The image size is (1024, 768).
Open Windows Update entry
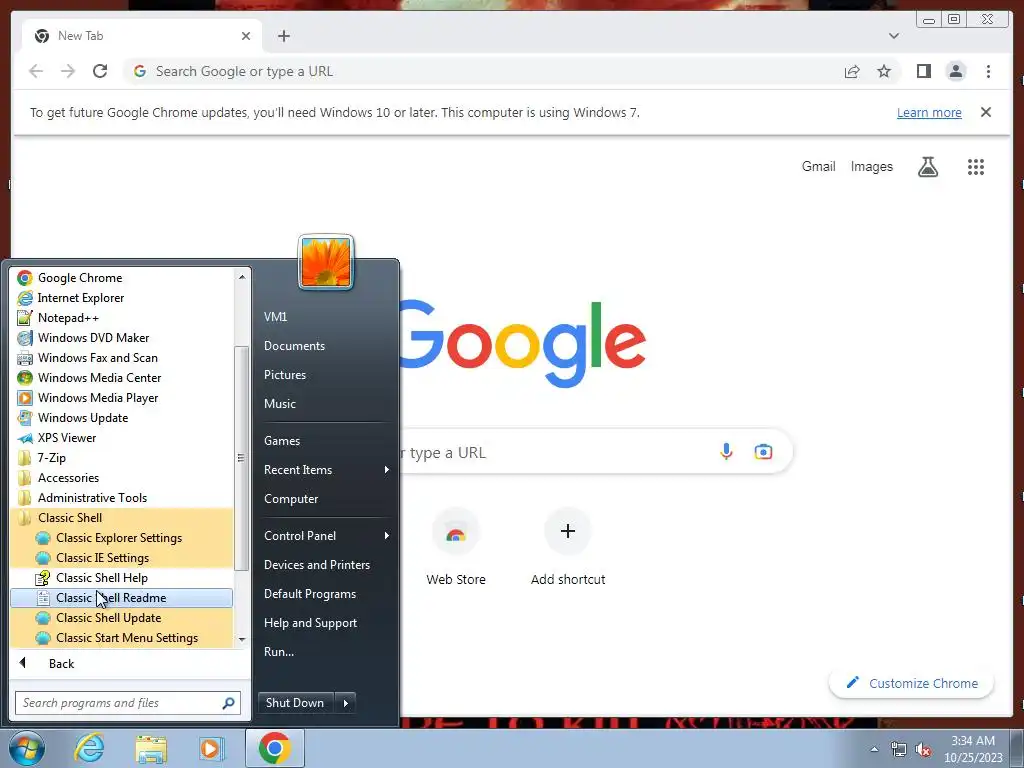tap(121, 418)
